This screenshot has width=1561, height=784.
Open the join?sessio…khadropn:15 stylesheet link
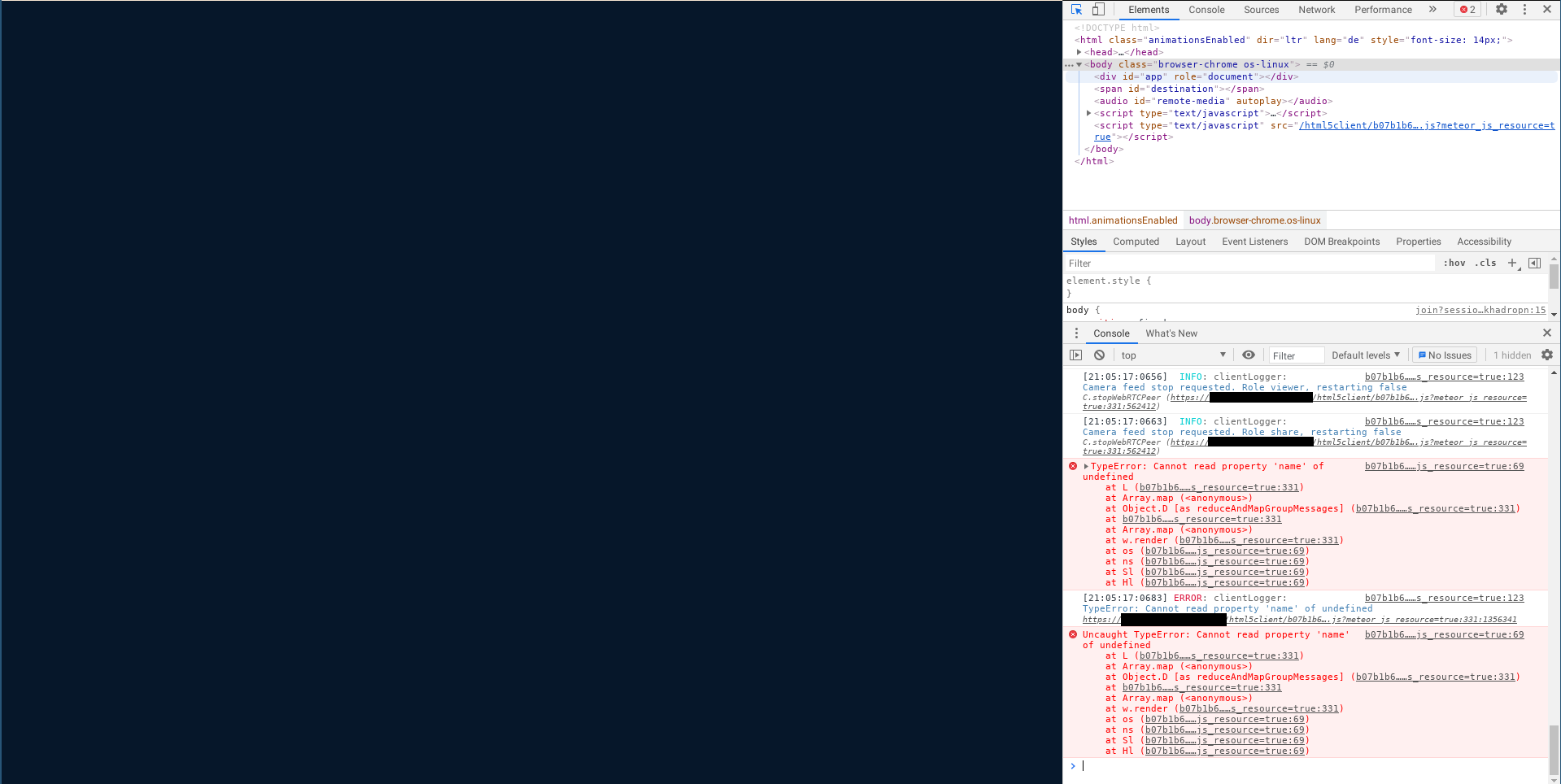(1480, 309)
